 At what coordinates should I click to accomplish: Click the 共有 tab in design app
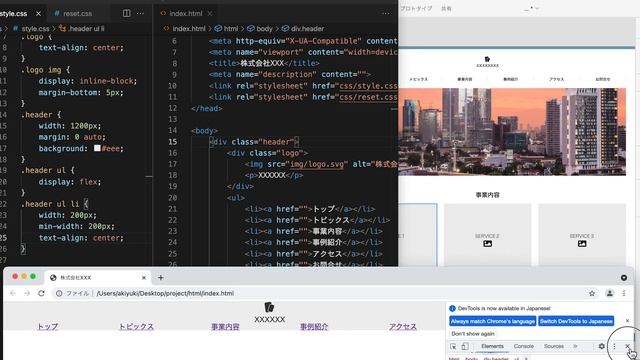click(446, 9)
